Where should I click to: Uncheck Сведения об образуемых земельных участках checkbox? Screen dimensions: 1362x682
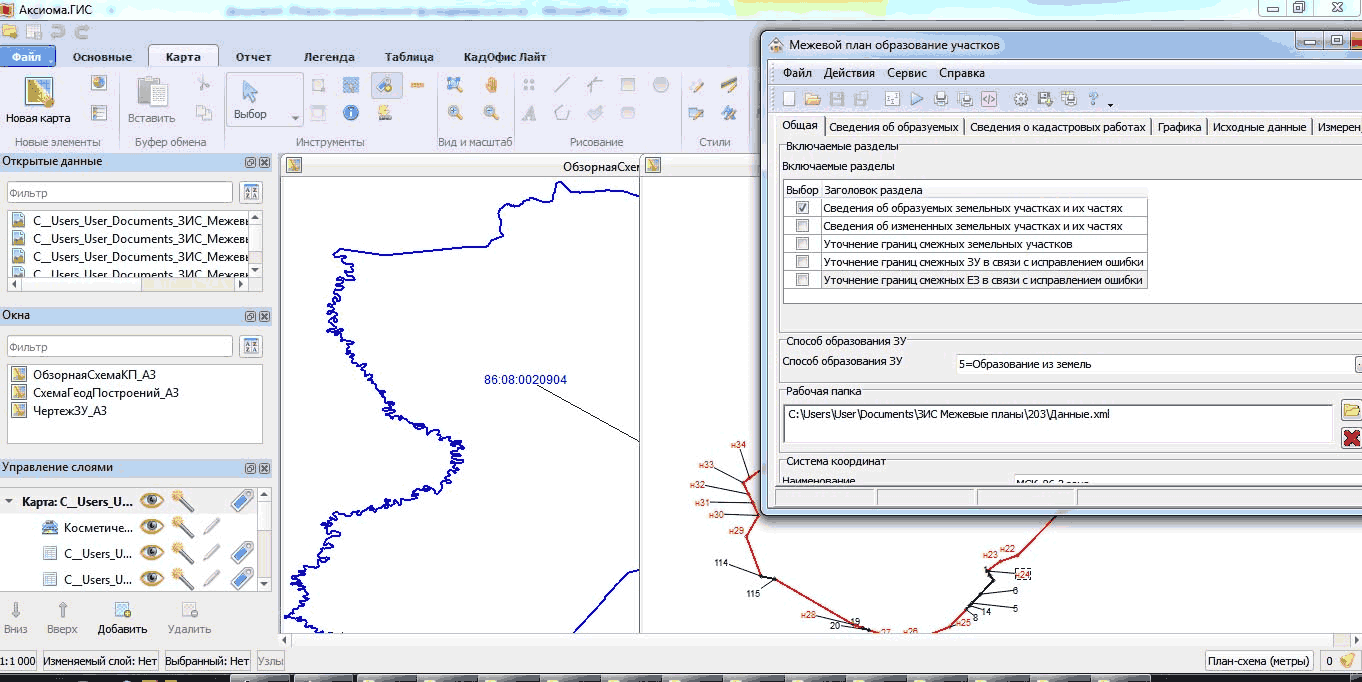tap(802, 208)
